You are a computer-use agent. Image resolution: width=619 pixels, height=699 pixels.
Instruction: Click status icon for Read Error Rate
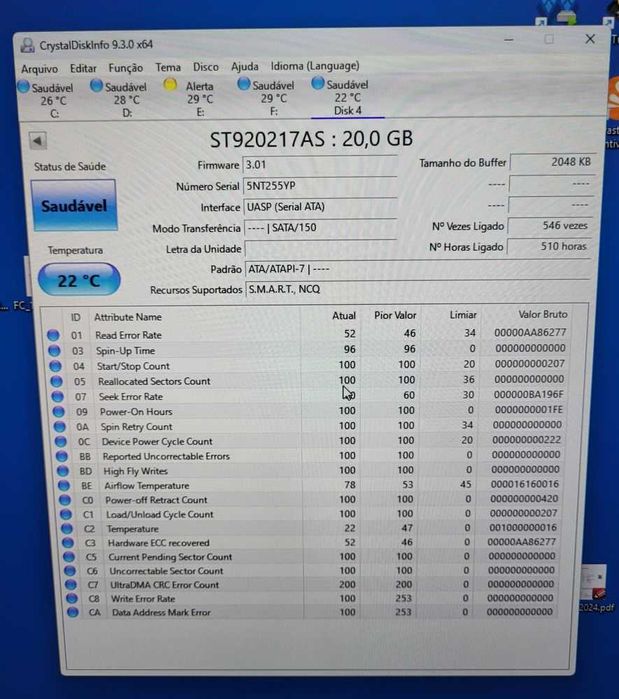click(53, 335)
